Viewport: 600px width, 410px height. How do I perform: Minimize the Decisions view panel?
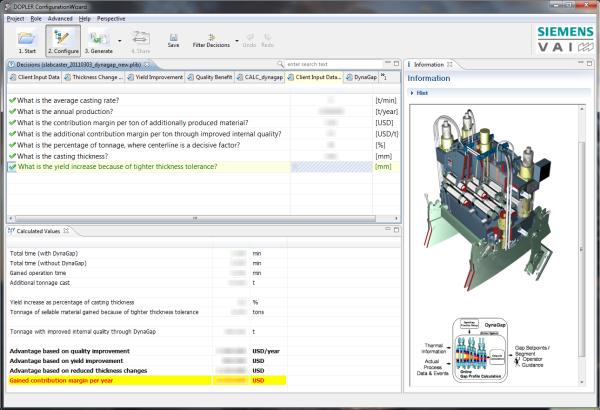(388, 63)
